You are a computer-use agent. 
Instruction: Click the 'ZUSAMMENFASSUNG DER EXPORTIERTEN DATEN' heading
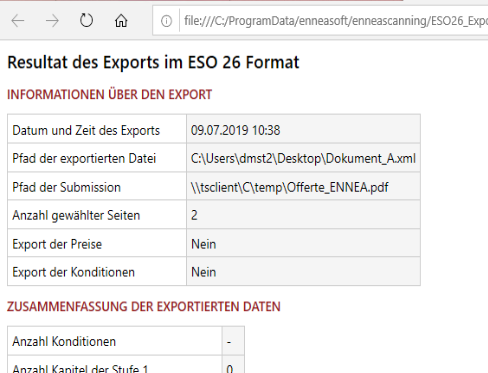144,307
